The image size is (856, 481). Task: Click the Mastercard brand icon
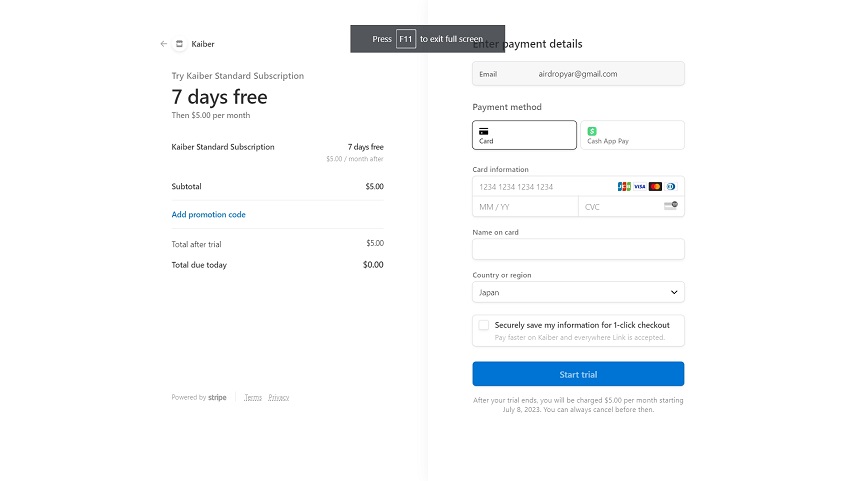click(x=655, y=187)
